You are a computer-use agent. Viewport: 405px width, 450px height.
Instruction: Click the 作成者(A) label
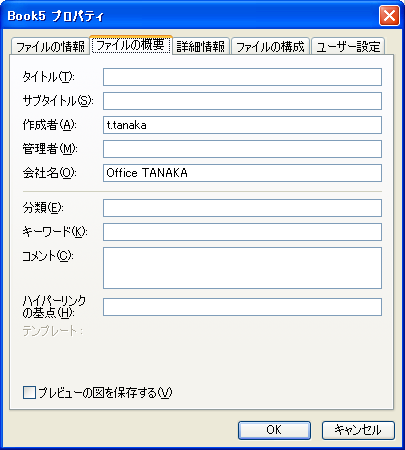tap(50, 125)
